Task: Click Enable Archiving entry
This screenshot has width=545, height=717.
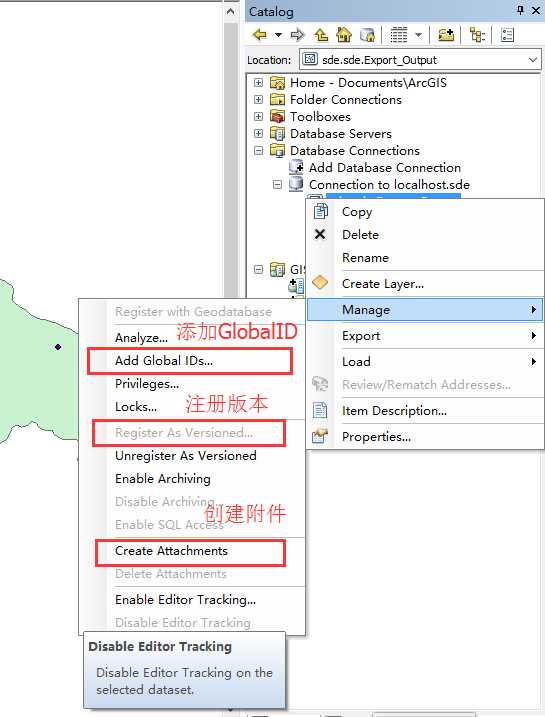Action: 192,479
